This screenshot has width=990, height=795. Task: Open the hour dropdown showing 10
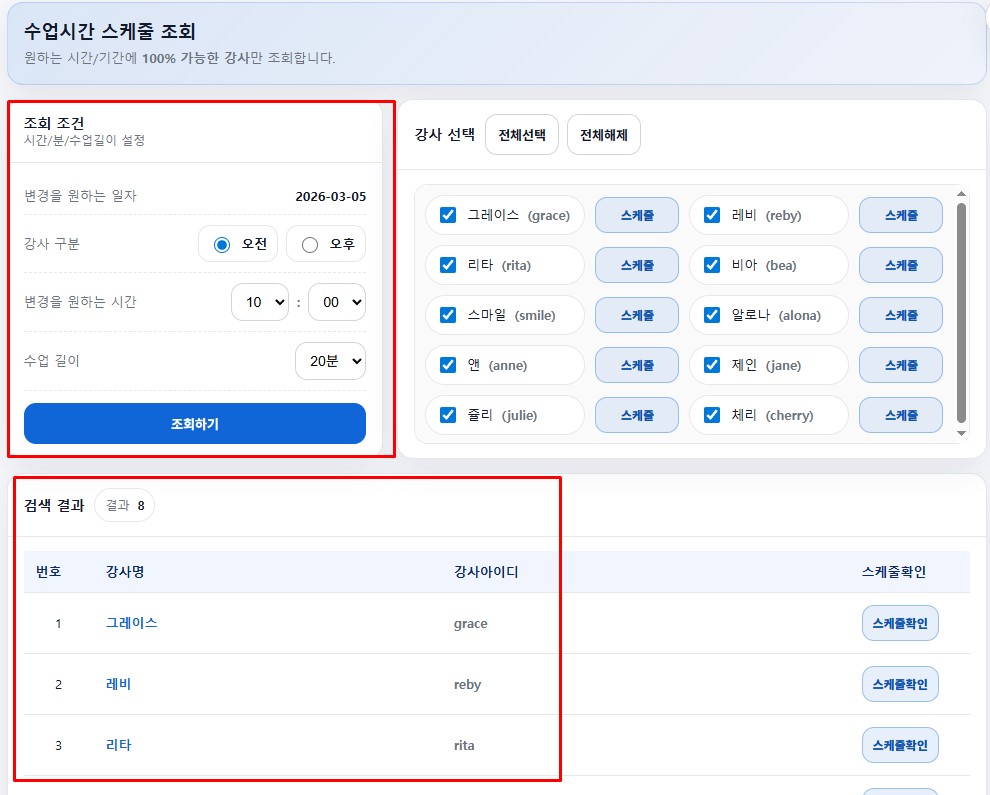click(259, 302)
